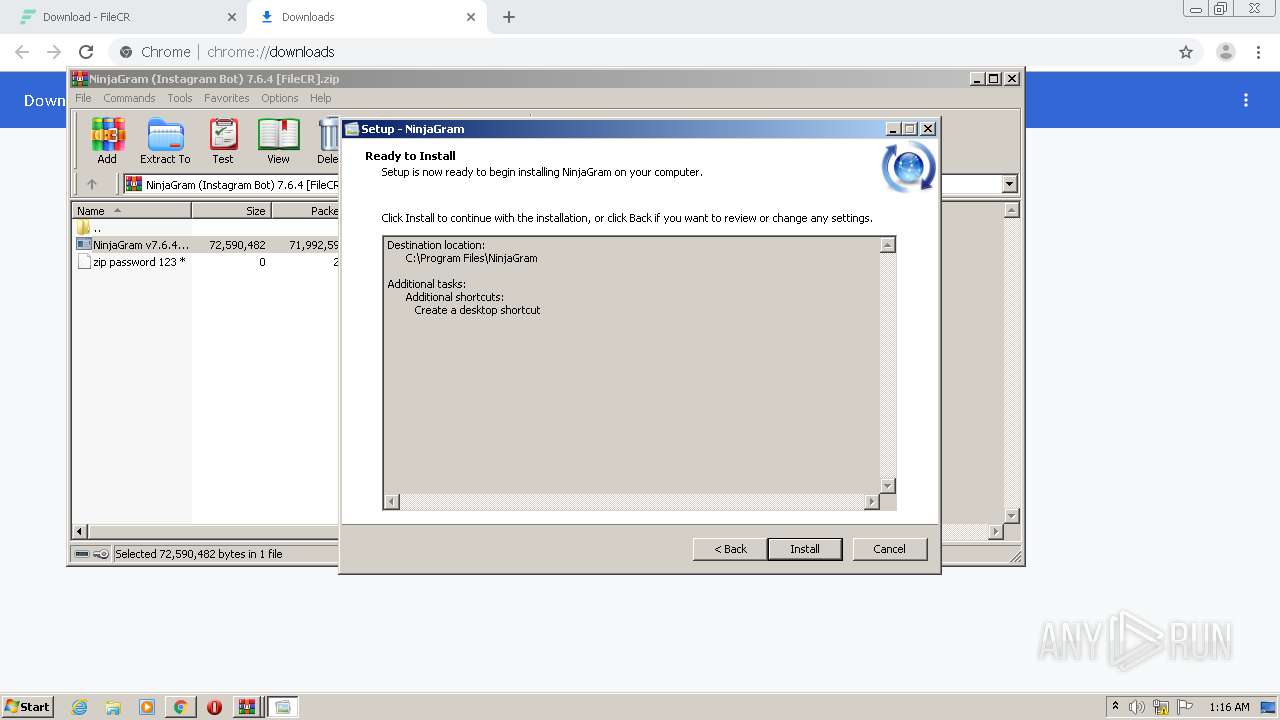Image resolution: width=1280 pixels, height=720 pixels.
Task: Go up one folder in WinRAR
Action: coord(92,184)
